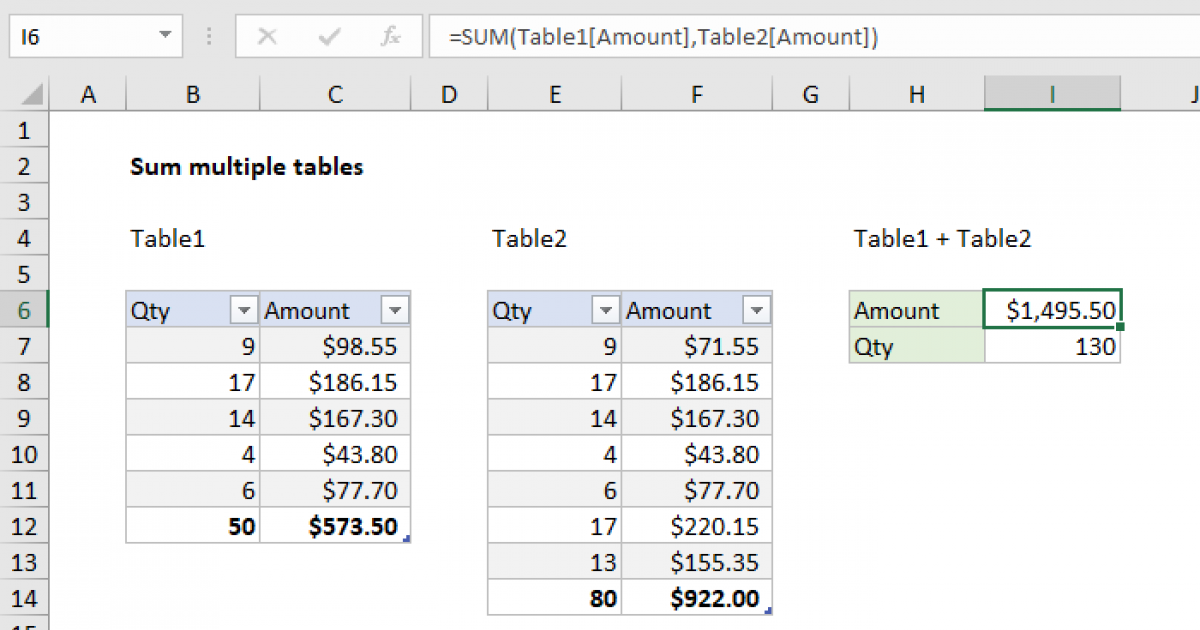Open Table2 Qty filter dropdown
The image size is (1200, 630).
coord(606,311)
